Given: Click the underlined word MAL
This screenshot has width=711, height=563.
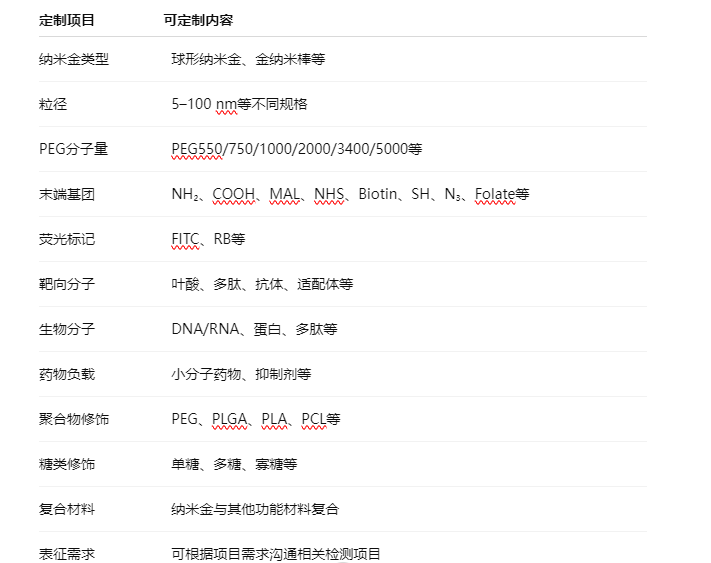Looking at the screenshot, I should click(284, 194).
